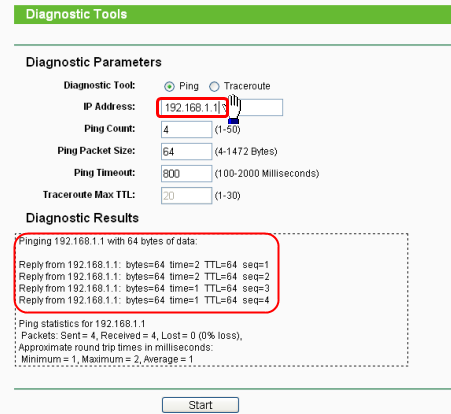
Task: Click the Diagnostic Results heading
Action: 82,218
